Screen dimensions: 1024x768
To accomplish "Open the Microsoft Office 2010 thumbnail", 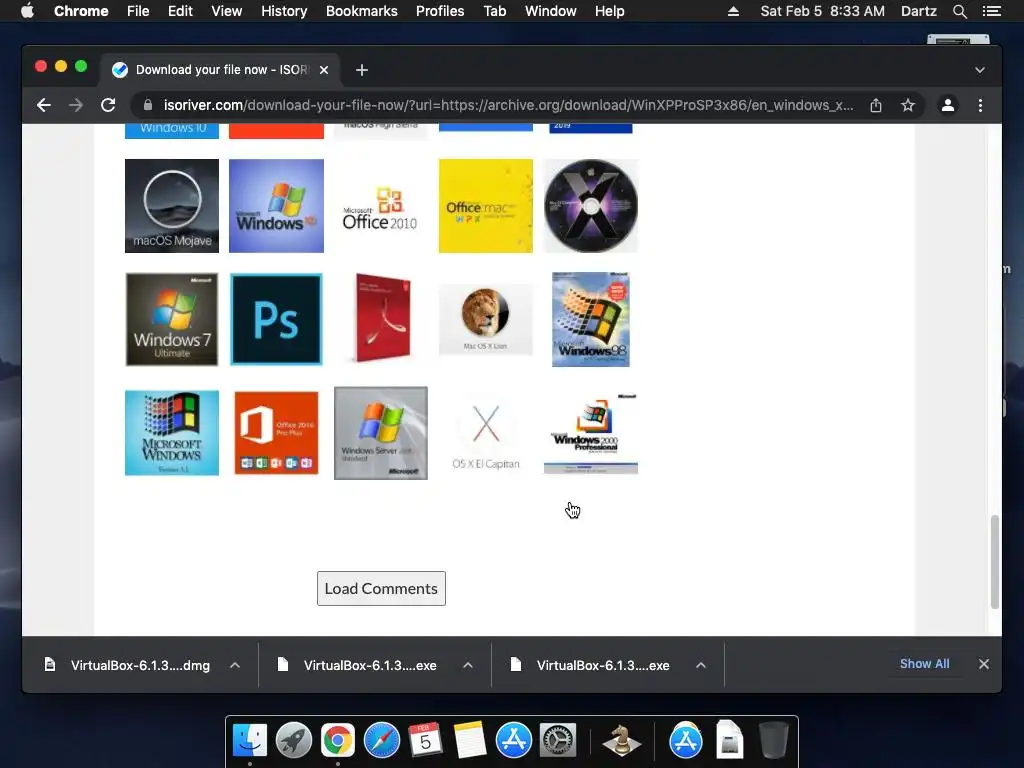I will [x=381, y=208].
